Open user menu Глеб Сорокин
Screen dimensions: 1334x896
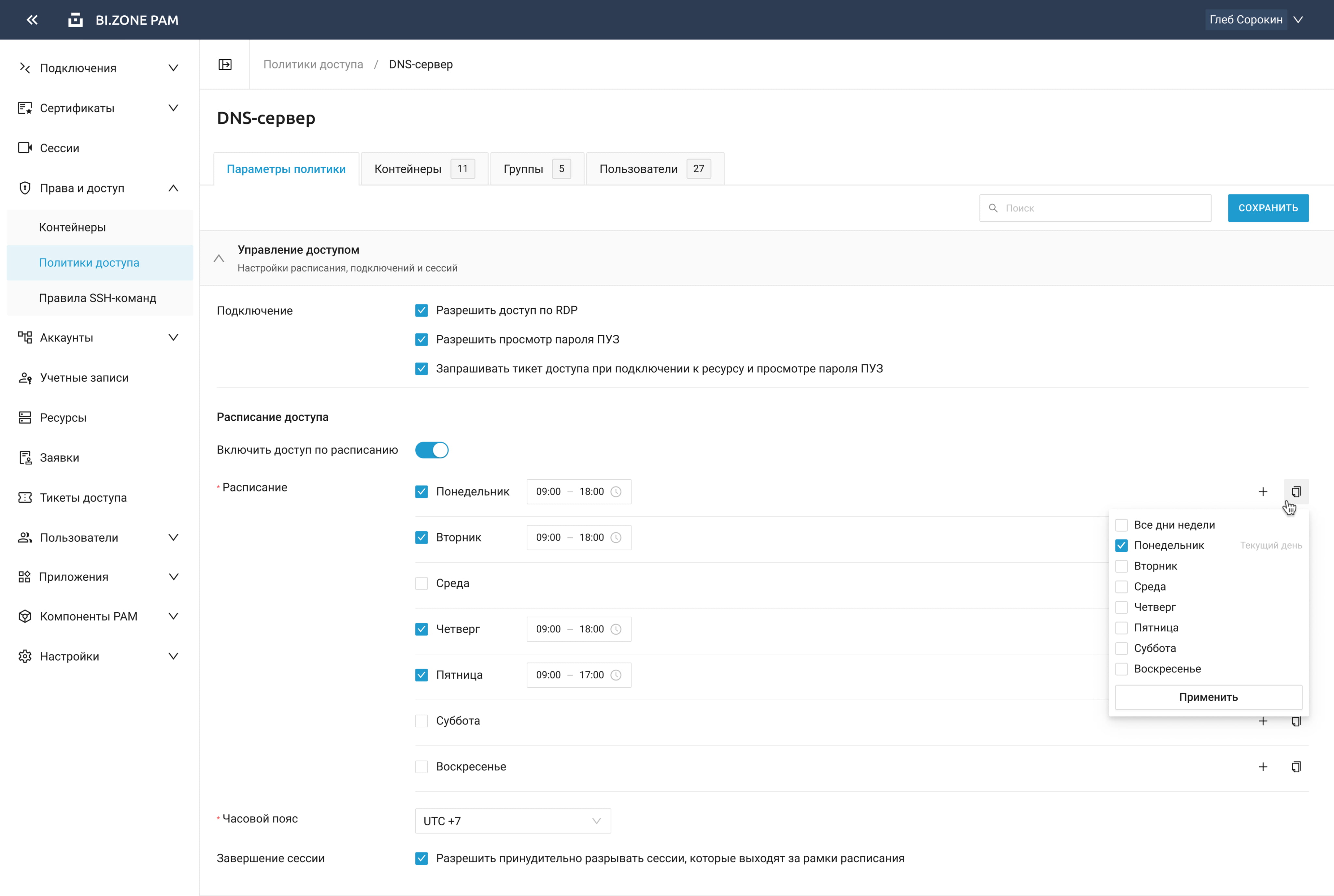1255,20
